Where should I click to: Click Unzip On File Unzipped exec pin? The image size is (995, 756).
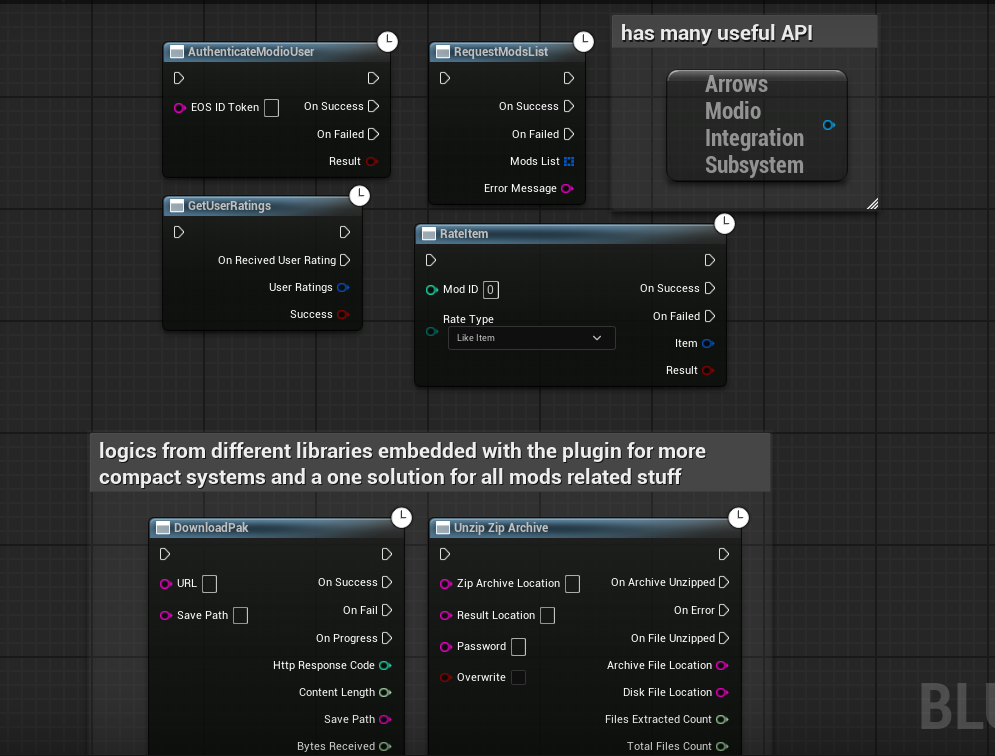pyautogui.click(x=724, y=638)
